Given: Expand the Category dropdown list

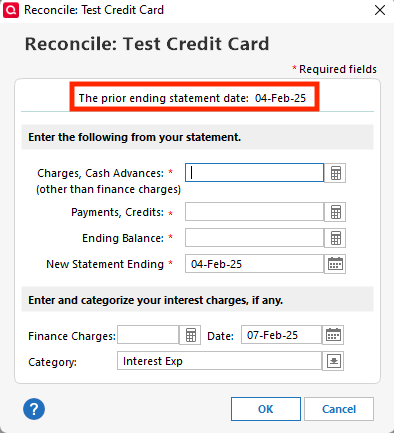Looking at the screenshot, I should click(333, 361).
